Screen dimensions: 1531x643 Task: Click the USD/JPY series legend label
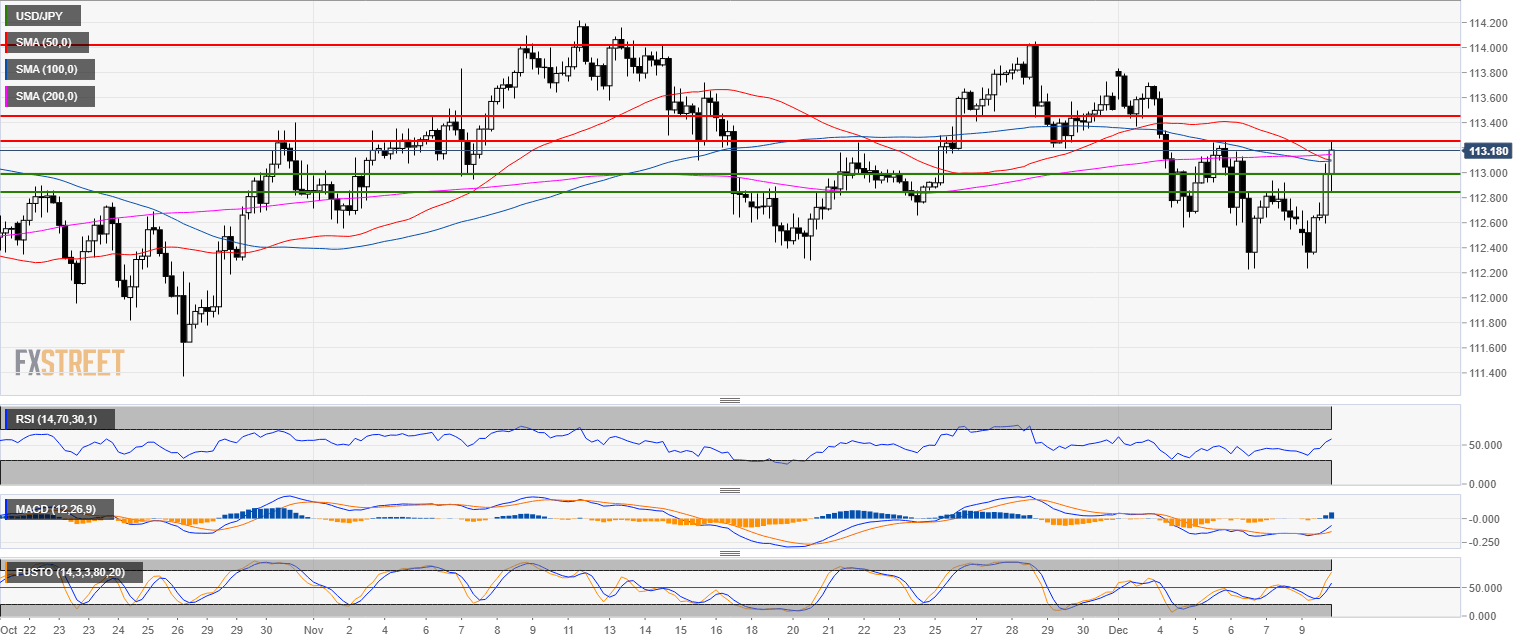[x=41, y=16]
